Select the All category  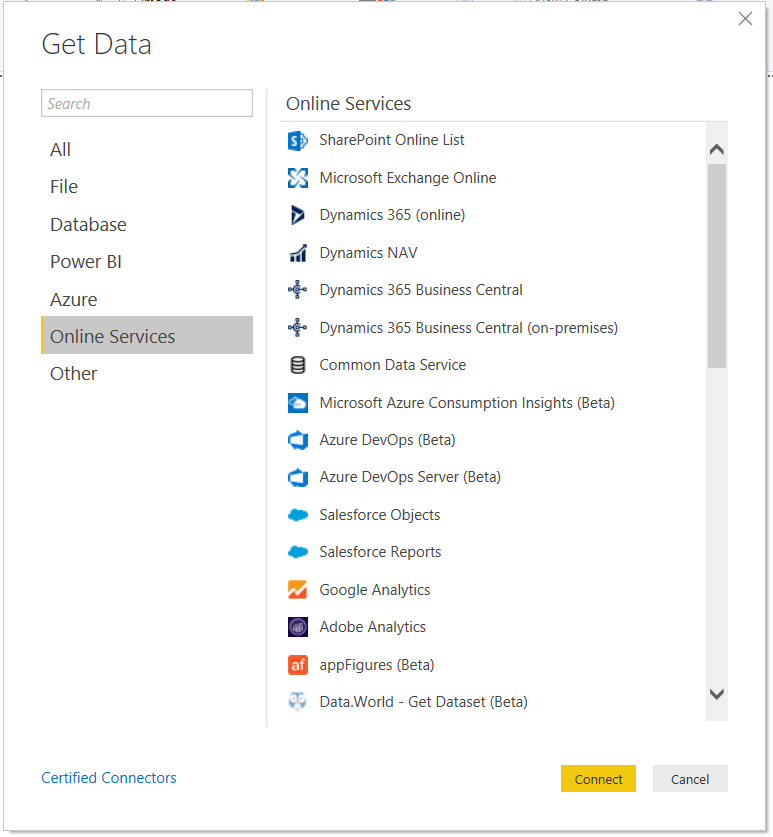click(147, 149)
